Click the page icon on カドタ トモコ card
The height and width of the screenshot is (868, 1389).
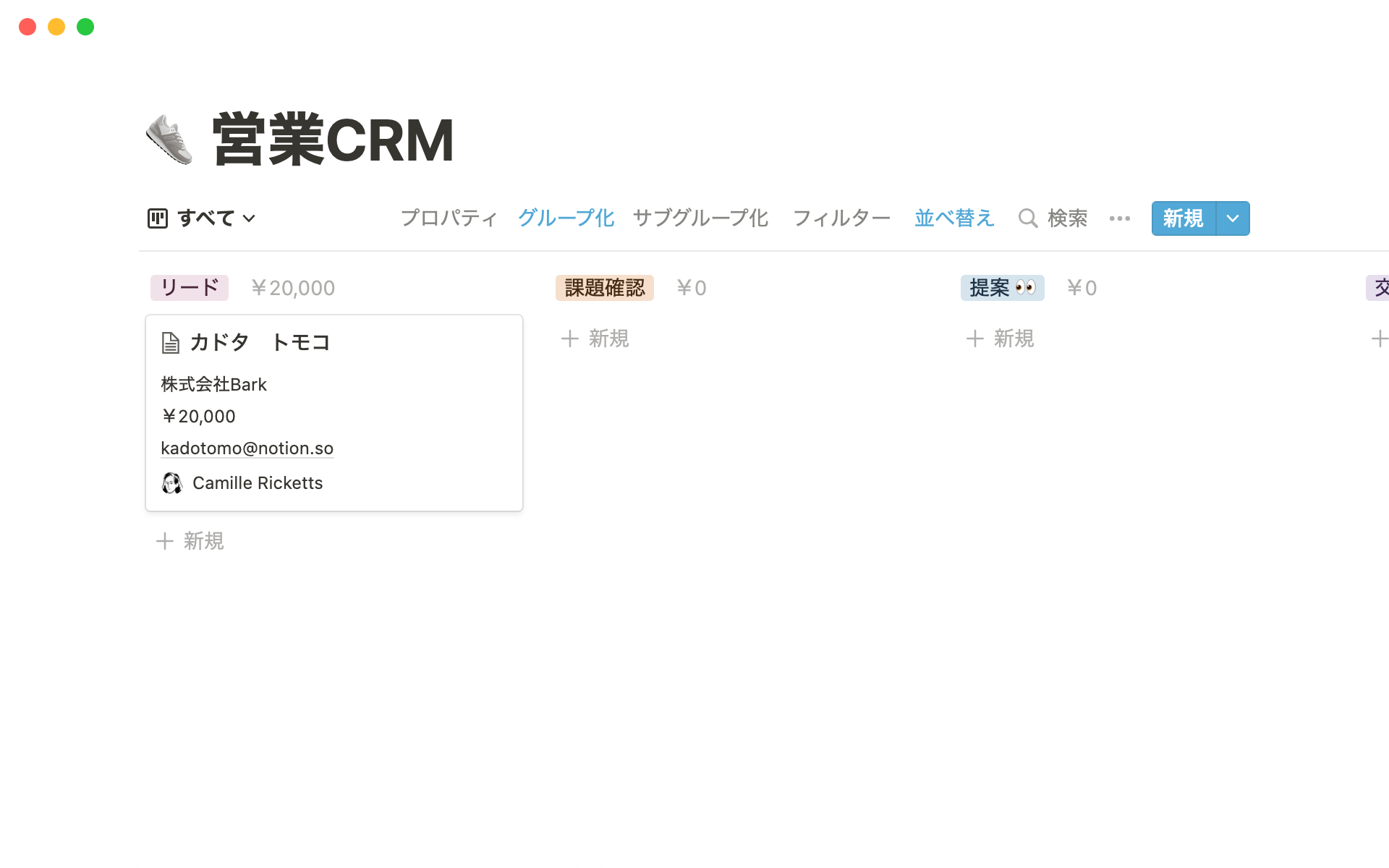point(171,343)
